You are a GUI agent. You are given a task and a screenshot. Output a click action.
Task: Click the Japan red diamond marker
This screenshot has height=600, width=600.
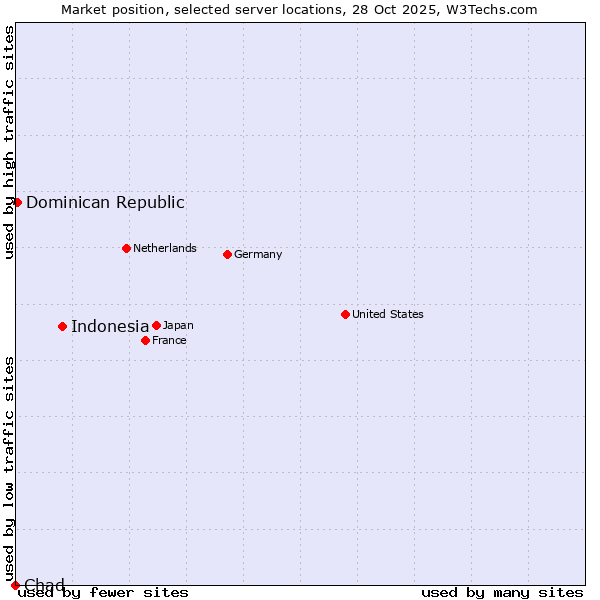(x=156, y=325)
